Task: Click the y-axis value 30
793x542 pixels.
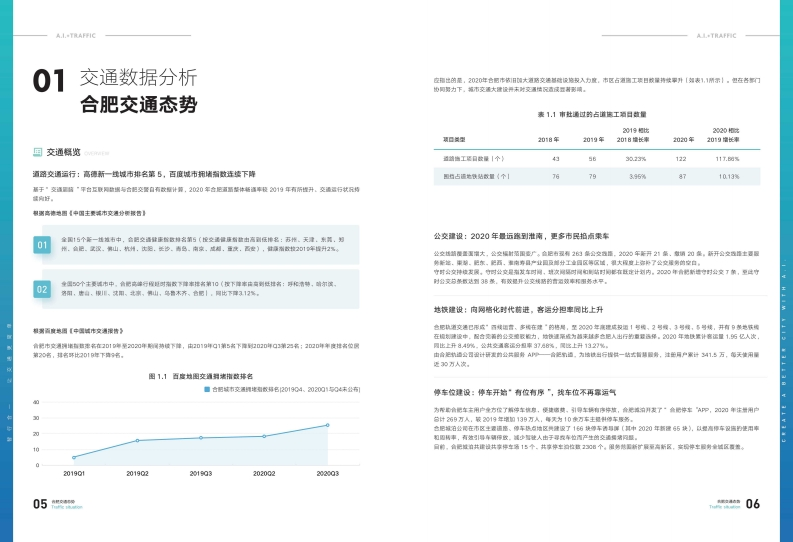Action: tap(36, 418)
